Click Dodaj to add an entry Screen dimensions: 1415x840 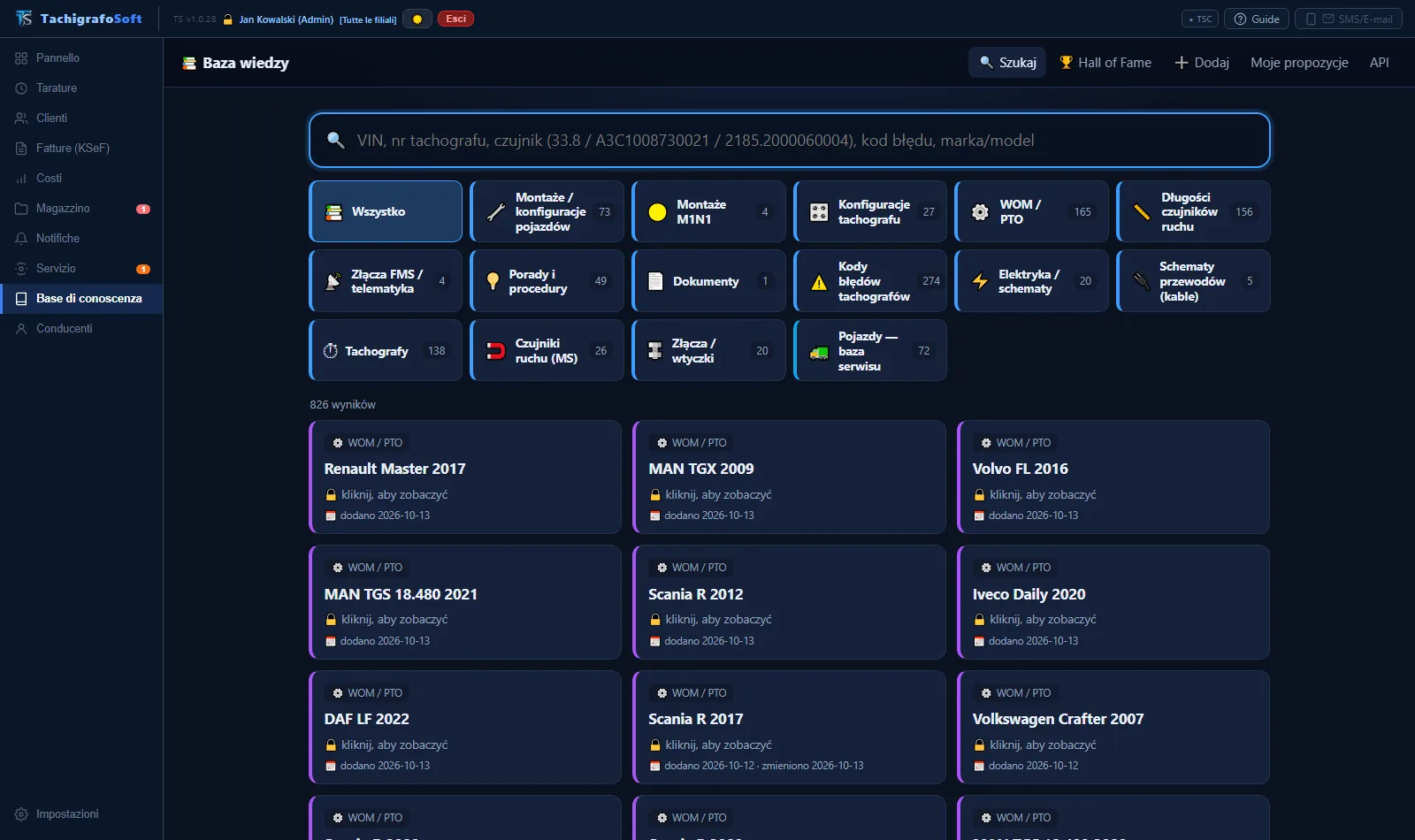[1202, 62]
